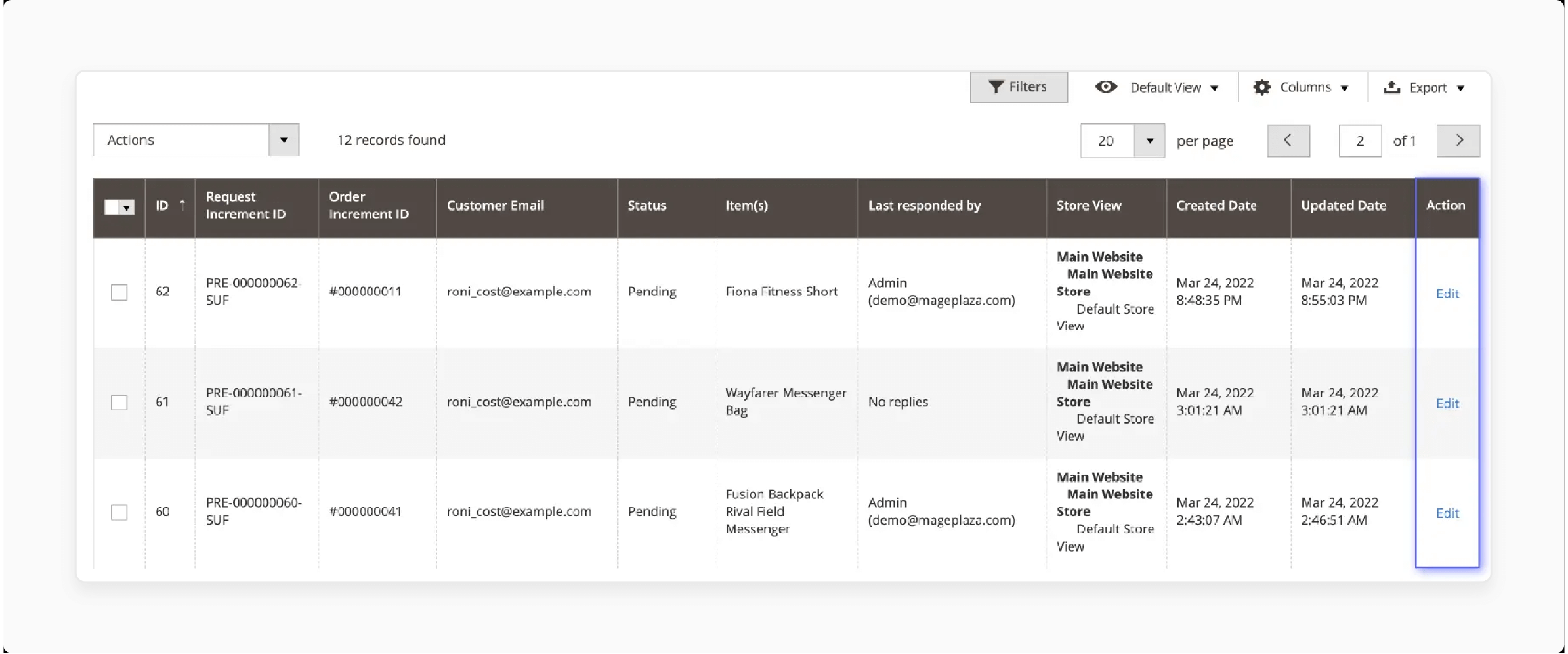Click order number #000000042
The image size is (1568, 654).
click(365, 402)
